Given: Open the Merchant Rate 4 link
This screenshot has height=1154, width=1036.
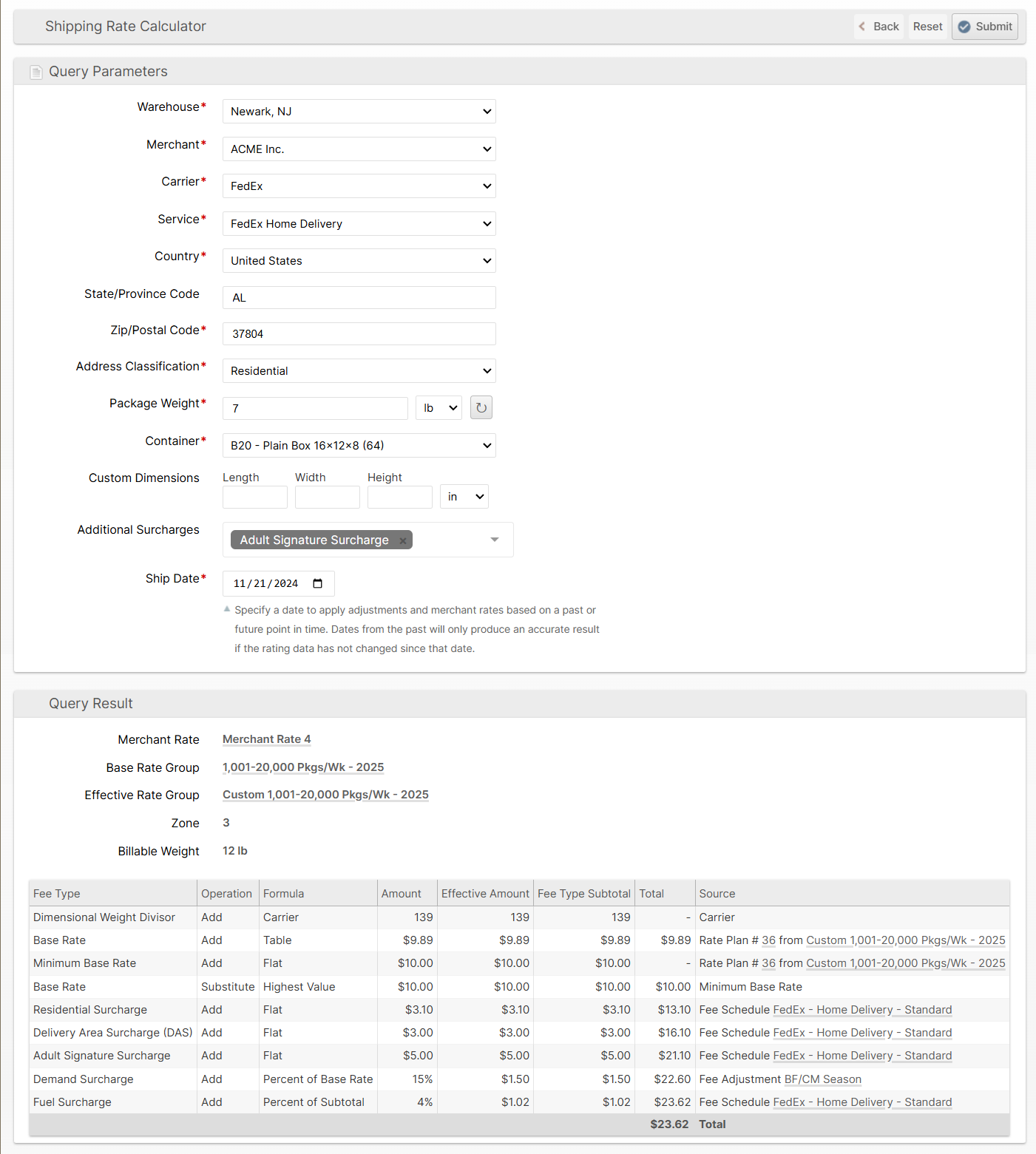Looking at the screenshot, I should click(266, 739).
